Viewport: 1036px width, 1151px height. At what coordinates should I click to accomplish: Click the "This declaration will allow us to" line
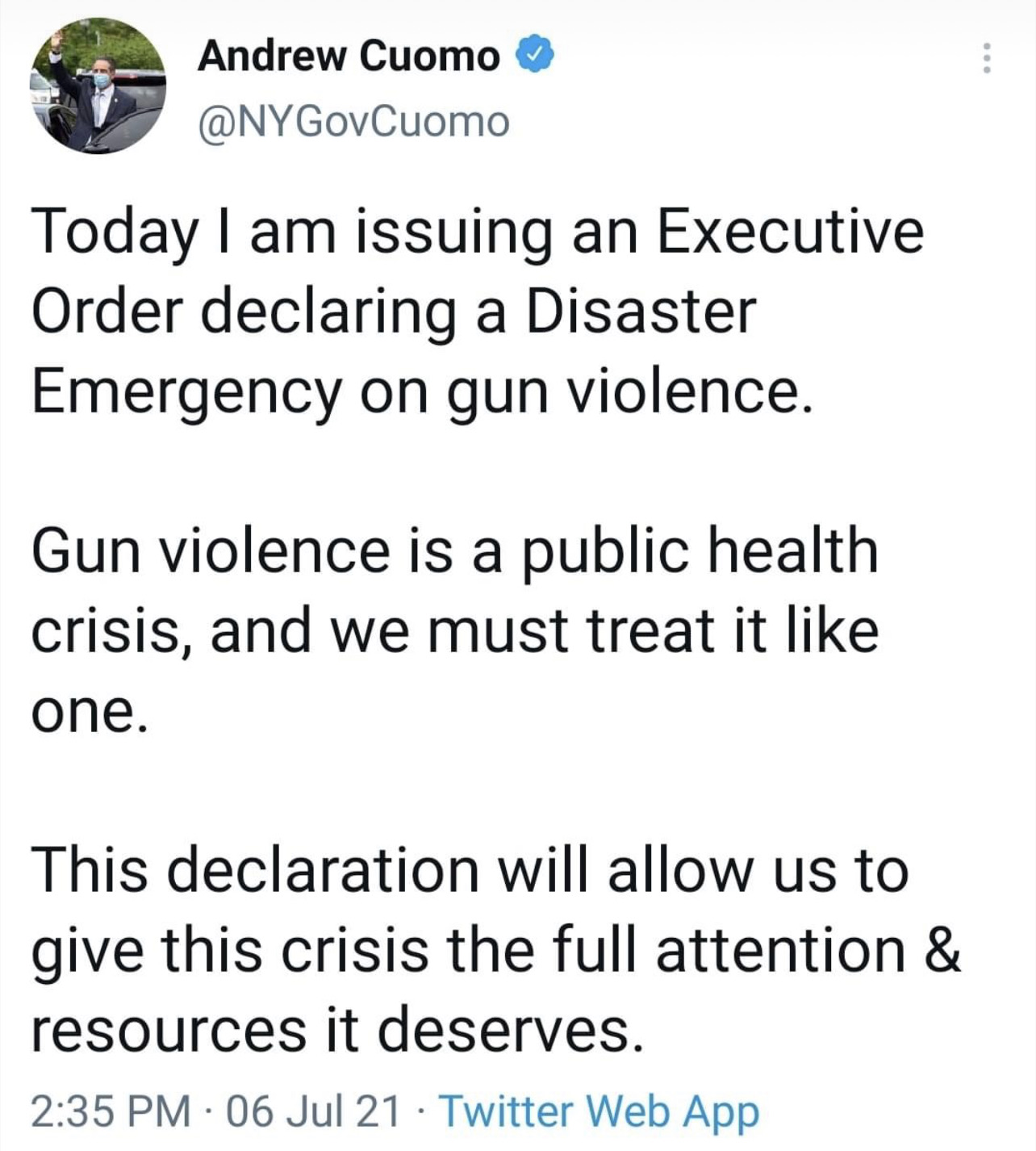pyautogui.click(x=470, y=870)
